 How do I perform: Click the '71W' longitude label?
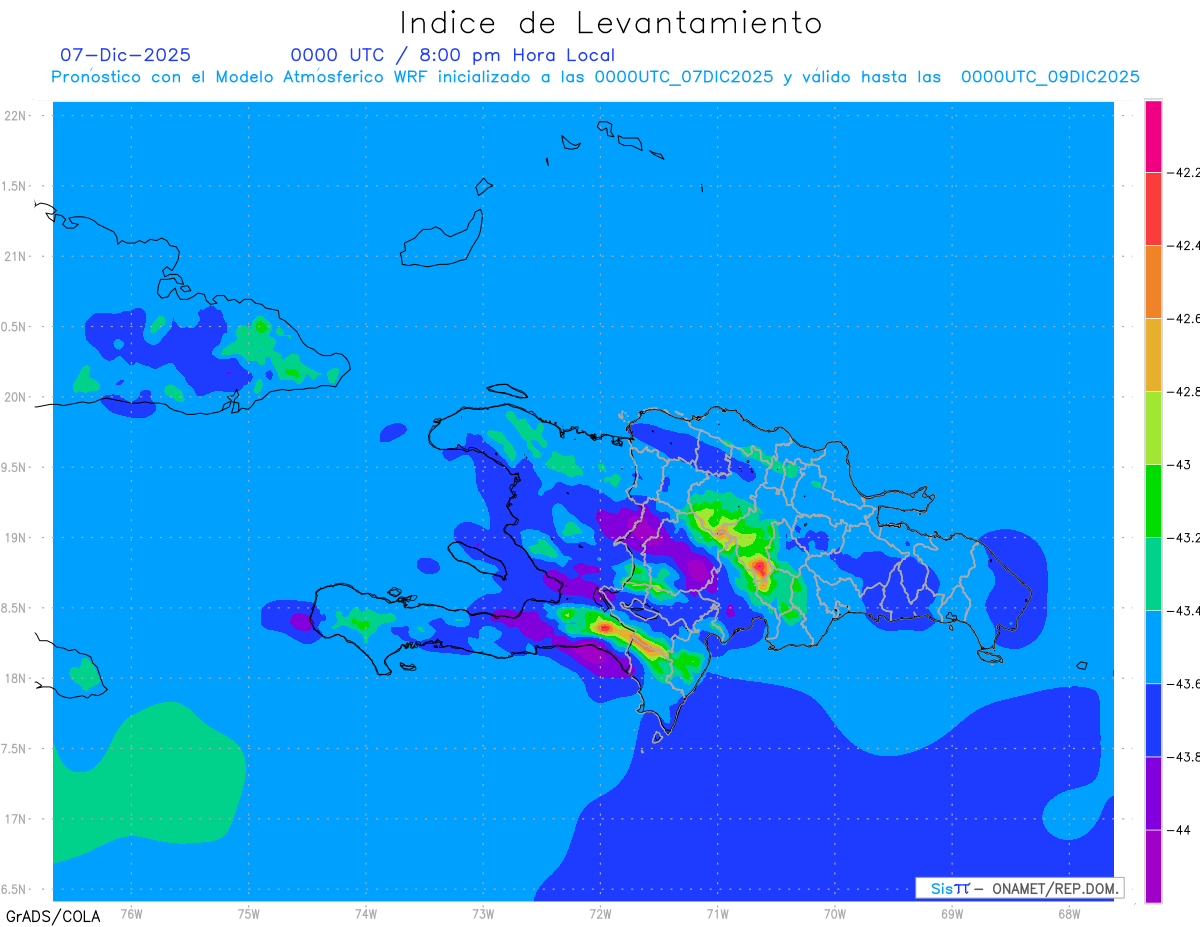(x=717, y=912)
